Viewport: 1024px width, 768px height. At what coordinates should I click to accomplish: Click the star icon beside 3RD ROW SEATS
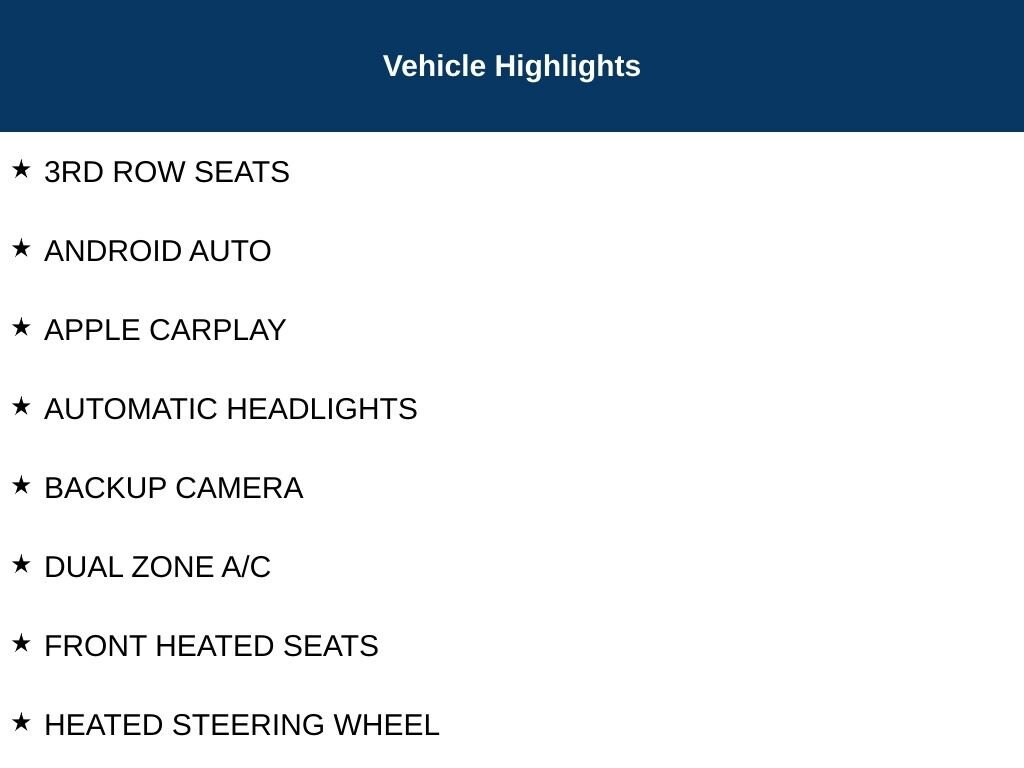tap(21, 169)
